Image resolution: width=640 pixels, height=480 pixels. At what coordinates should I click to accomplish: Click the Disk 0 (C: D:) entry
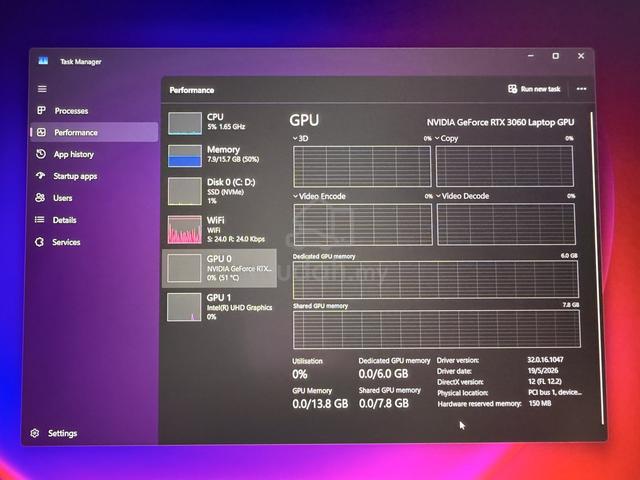[220, 191]
